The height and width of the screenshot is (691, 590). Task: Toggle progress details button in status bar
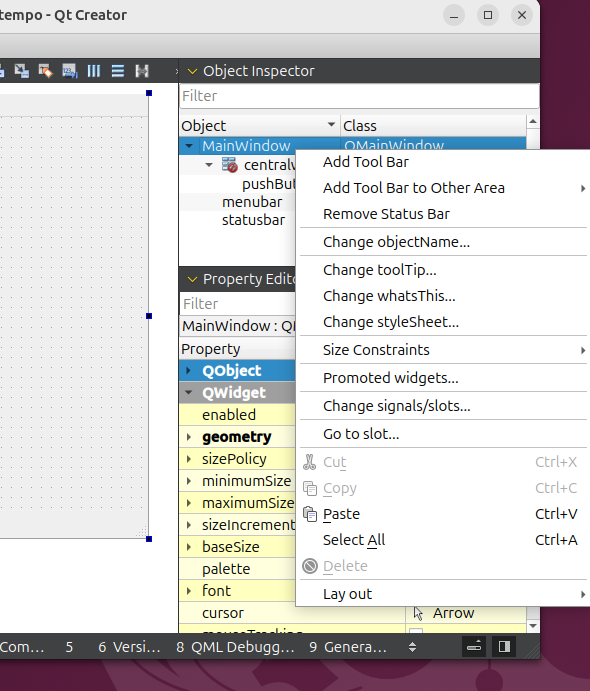click(474, 646)
